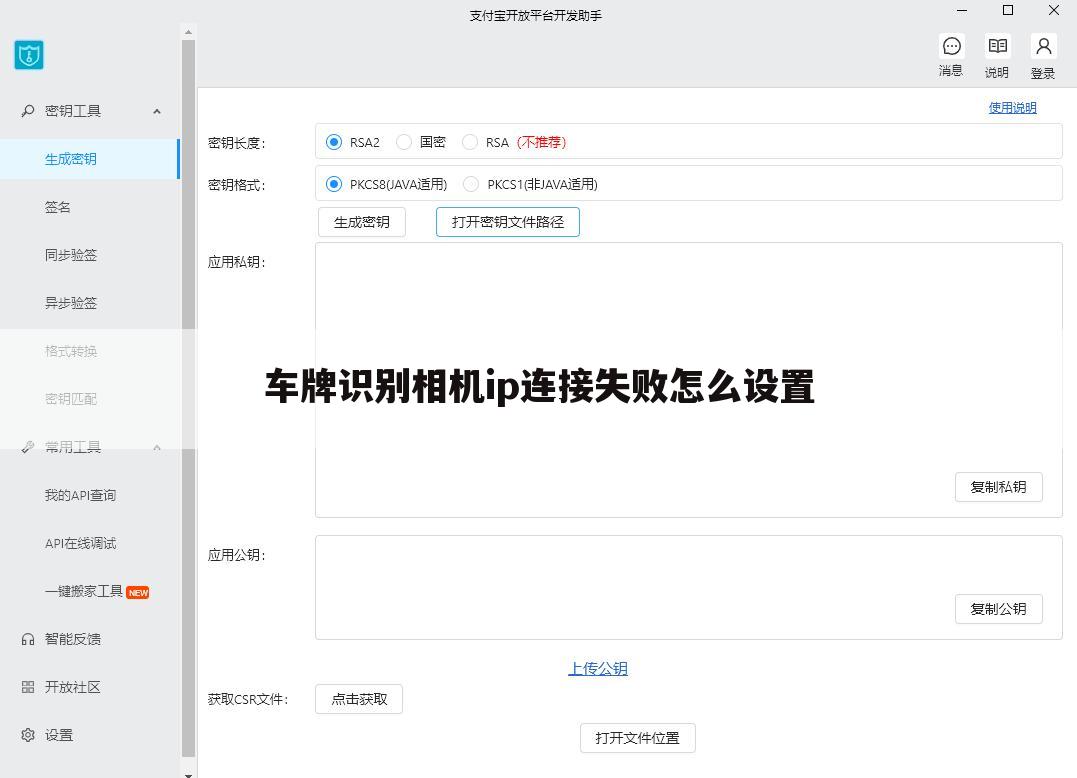Click inside the 应用公钥 text area

click(688, 588)
